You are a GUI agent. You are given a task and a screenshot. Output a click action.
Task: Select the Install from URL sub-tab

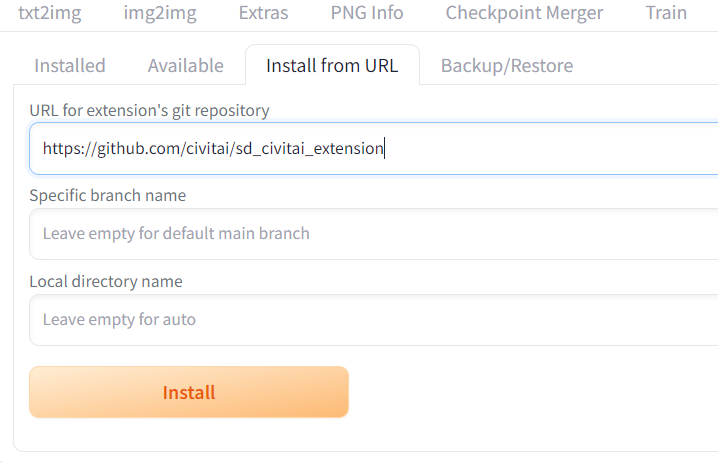tap(332, 66)
